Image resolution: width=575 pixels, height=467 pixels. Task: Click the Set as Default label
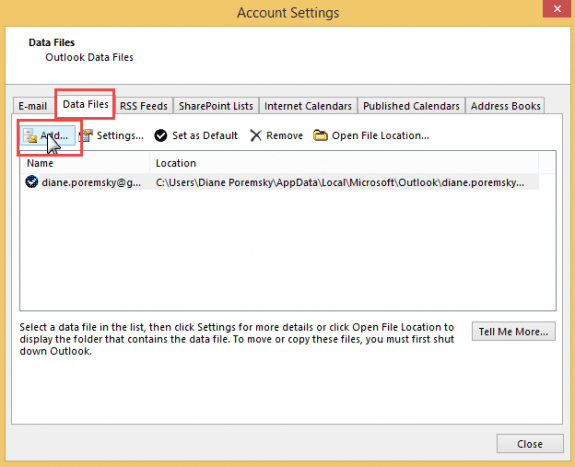coord(205,135)
